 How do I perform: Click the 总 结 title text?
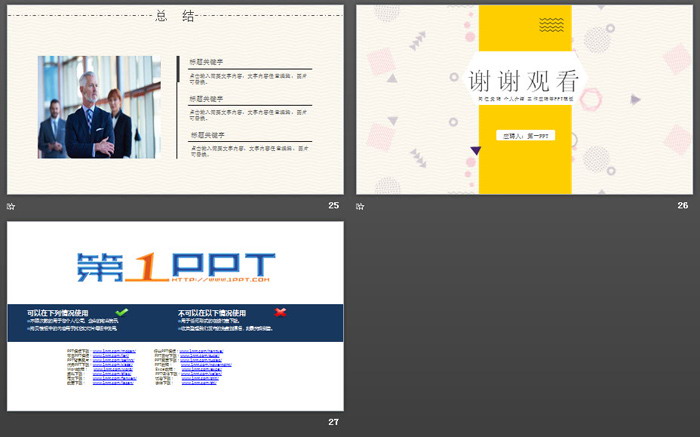click(175, 17)
